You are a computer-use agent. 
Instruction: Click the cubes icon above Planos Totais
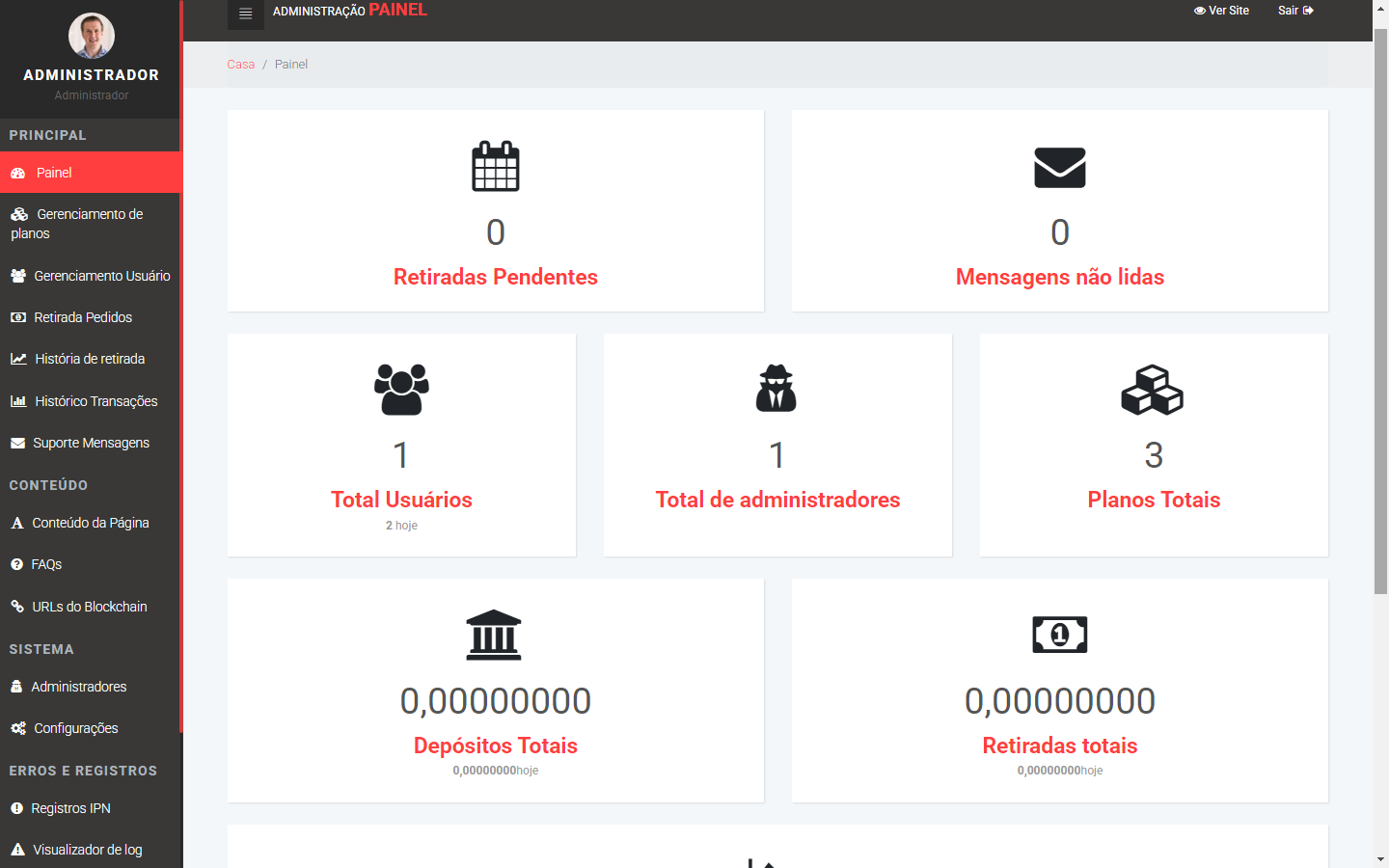coord(1153,390)
